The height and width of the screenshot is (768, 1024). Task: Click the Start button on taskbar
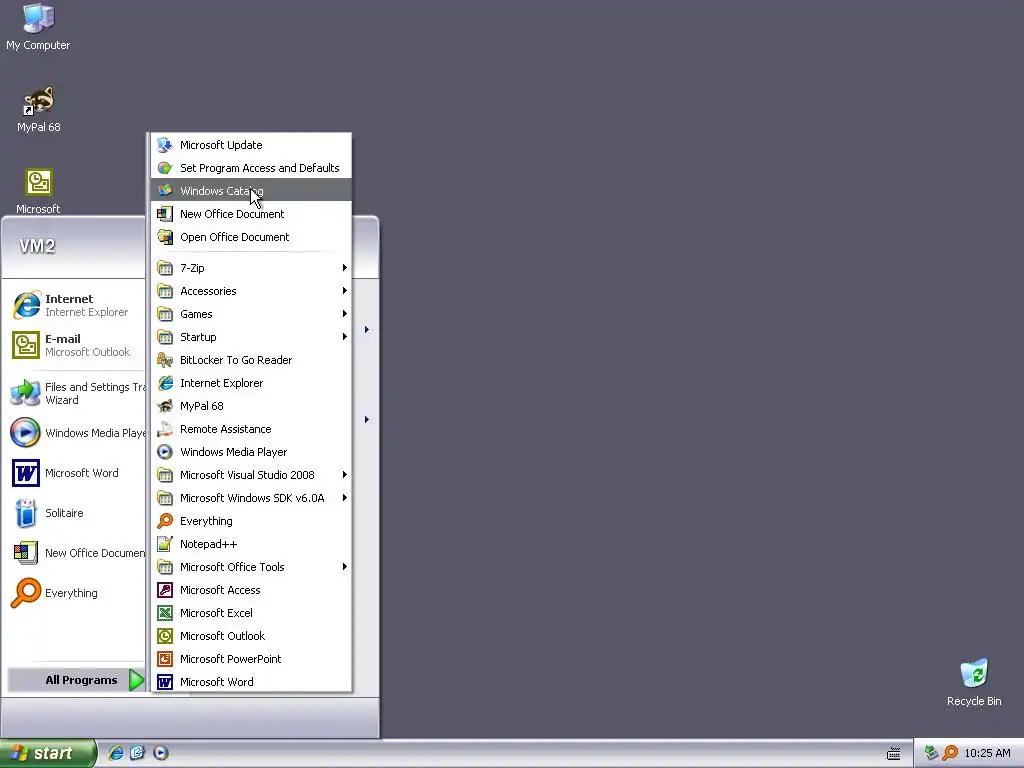click(47, 753)
